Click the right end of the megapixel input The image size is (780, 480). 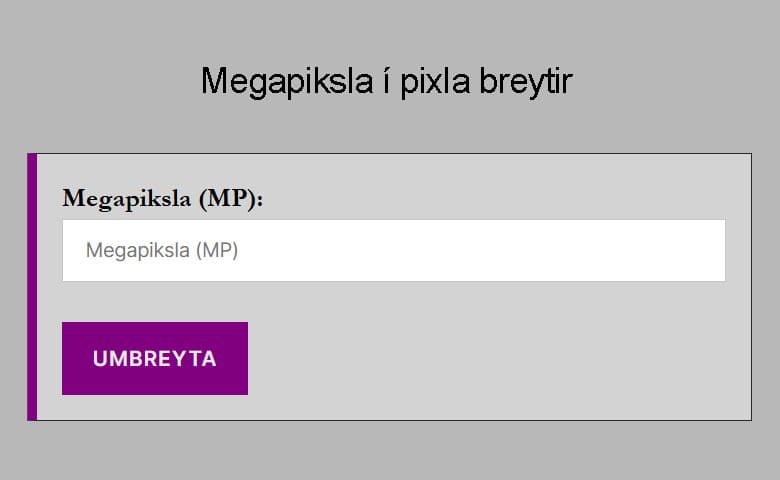click(x=700, y=250)
